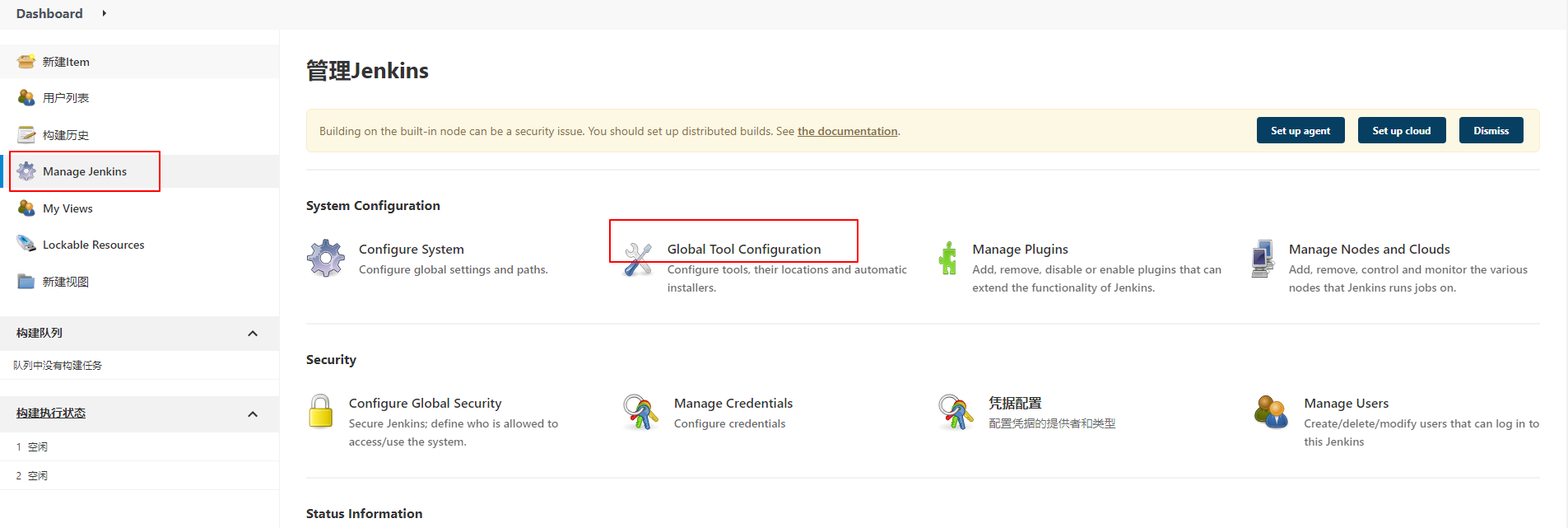The image size is (1568, 528).
Task: Click the Configure Global Security padlock icon
Action: click(x=321, y=411)
